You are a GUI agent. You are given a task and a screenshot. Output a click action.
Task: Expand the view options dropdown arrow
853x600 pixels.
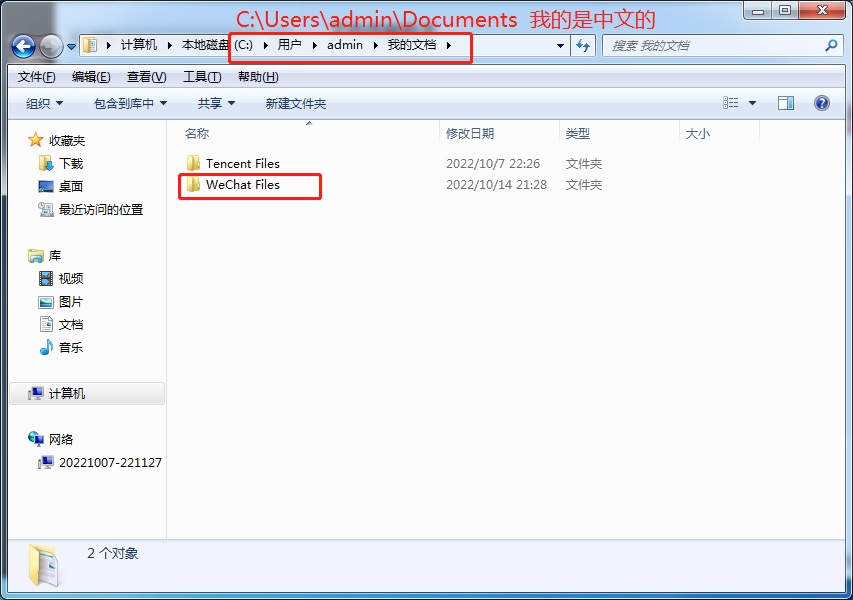pyautogui.click(x=752, y=103)
